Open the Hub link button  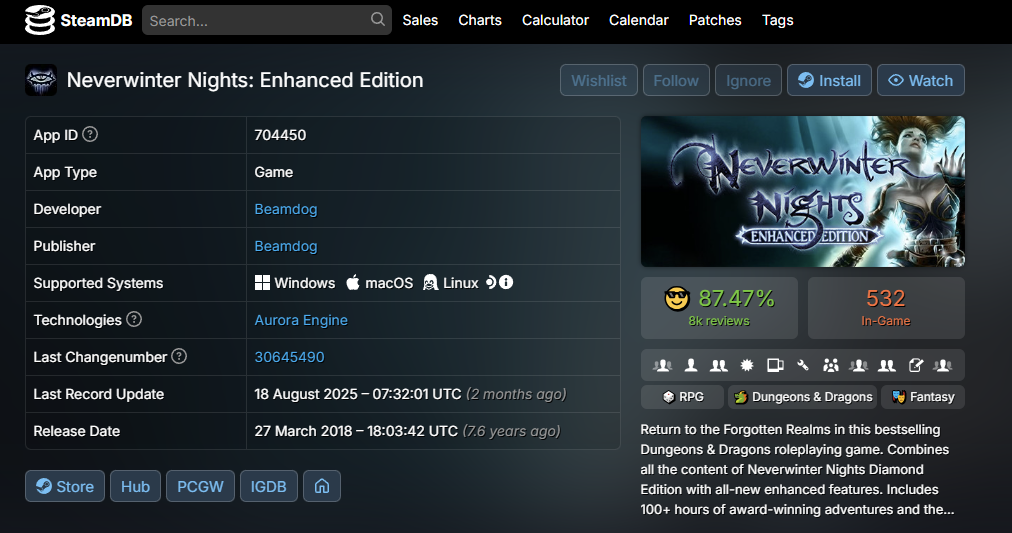coord(136,486)
